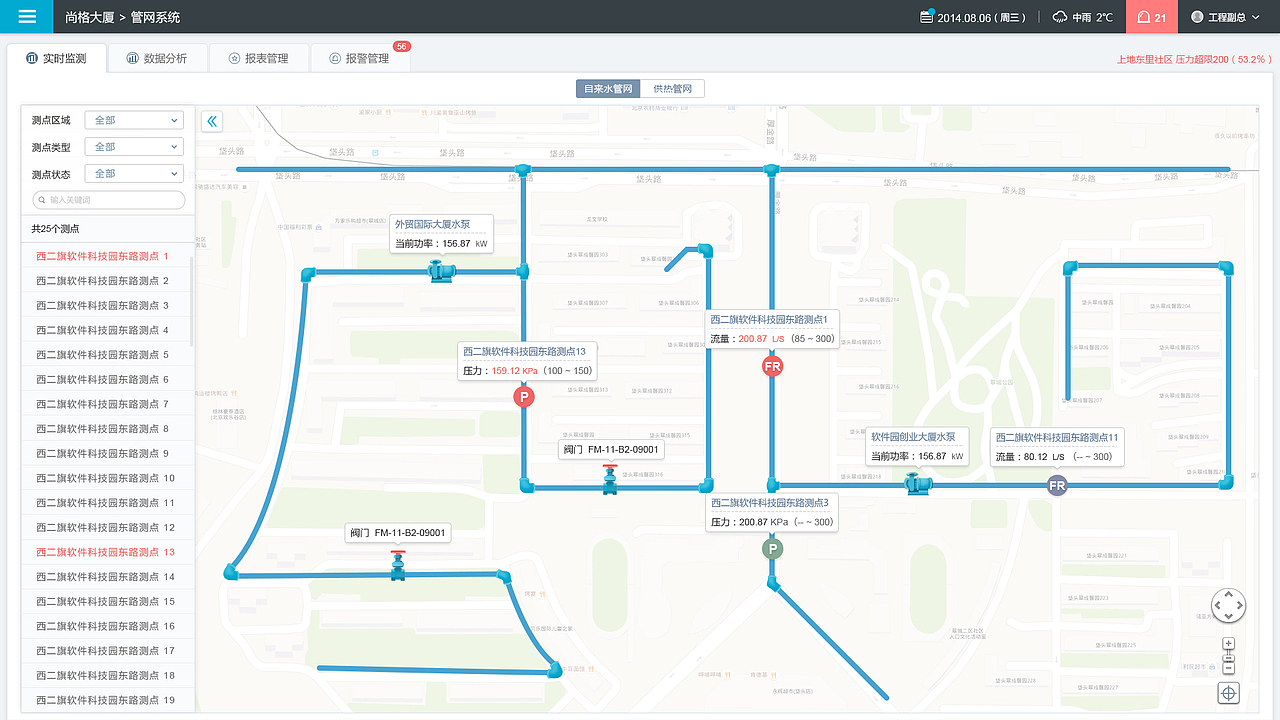The width and height of the screenshot is (1280, 720).
Task: Click 管网系统 in the breadcrumb
Action: [x=155, y=17]
